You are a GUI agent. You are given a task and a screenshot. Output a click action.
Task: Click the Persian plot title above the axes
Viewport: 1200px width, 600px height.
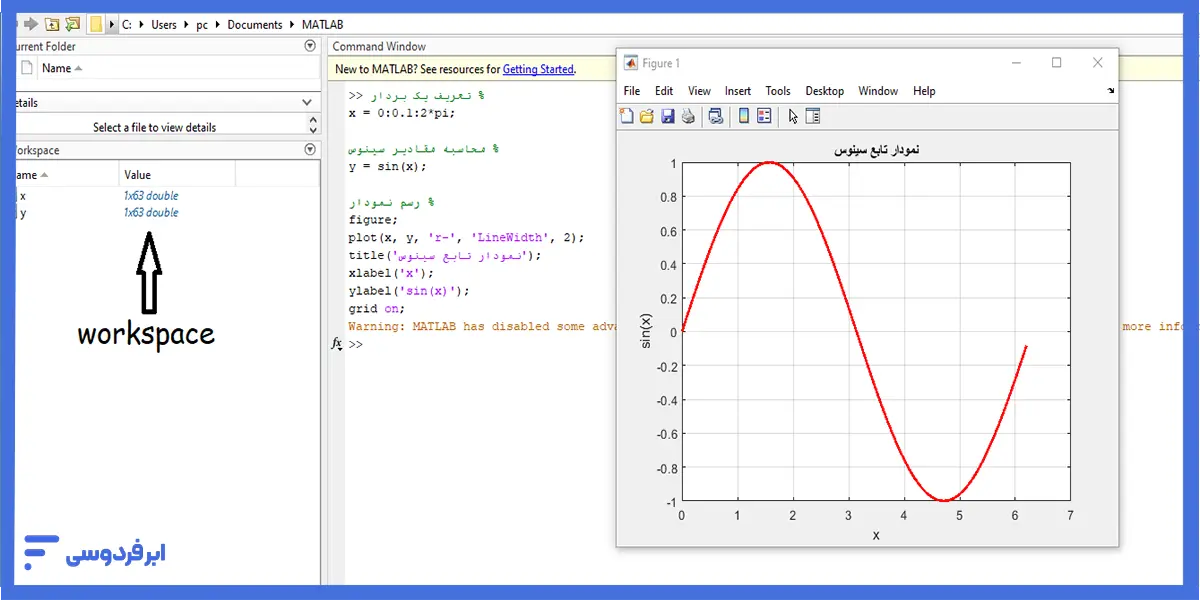[876, 149]
